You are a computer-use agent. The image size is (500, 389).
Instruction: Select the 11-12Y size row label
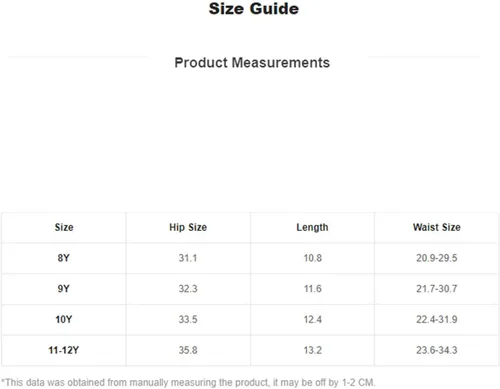click(64, 350)
